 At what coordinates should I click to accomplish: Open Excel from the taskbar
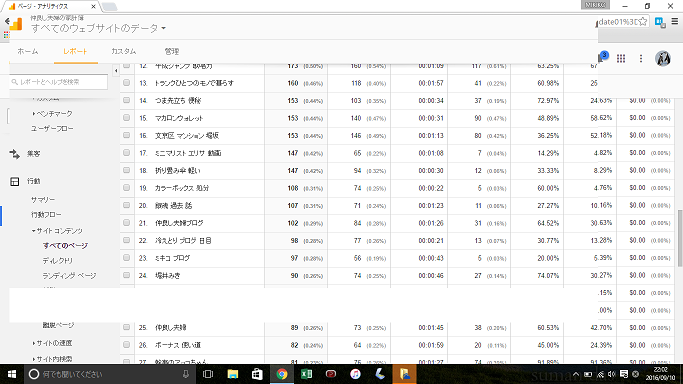pyautogui.click(x=306, y=374)
